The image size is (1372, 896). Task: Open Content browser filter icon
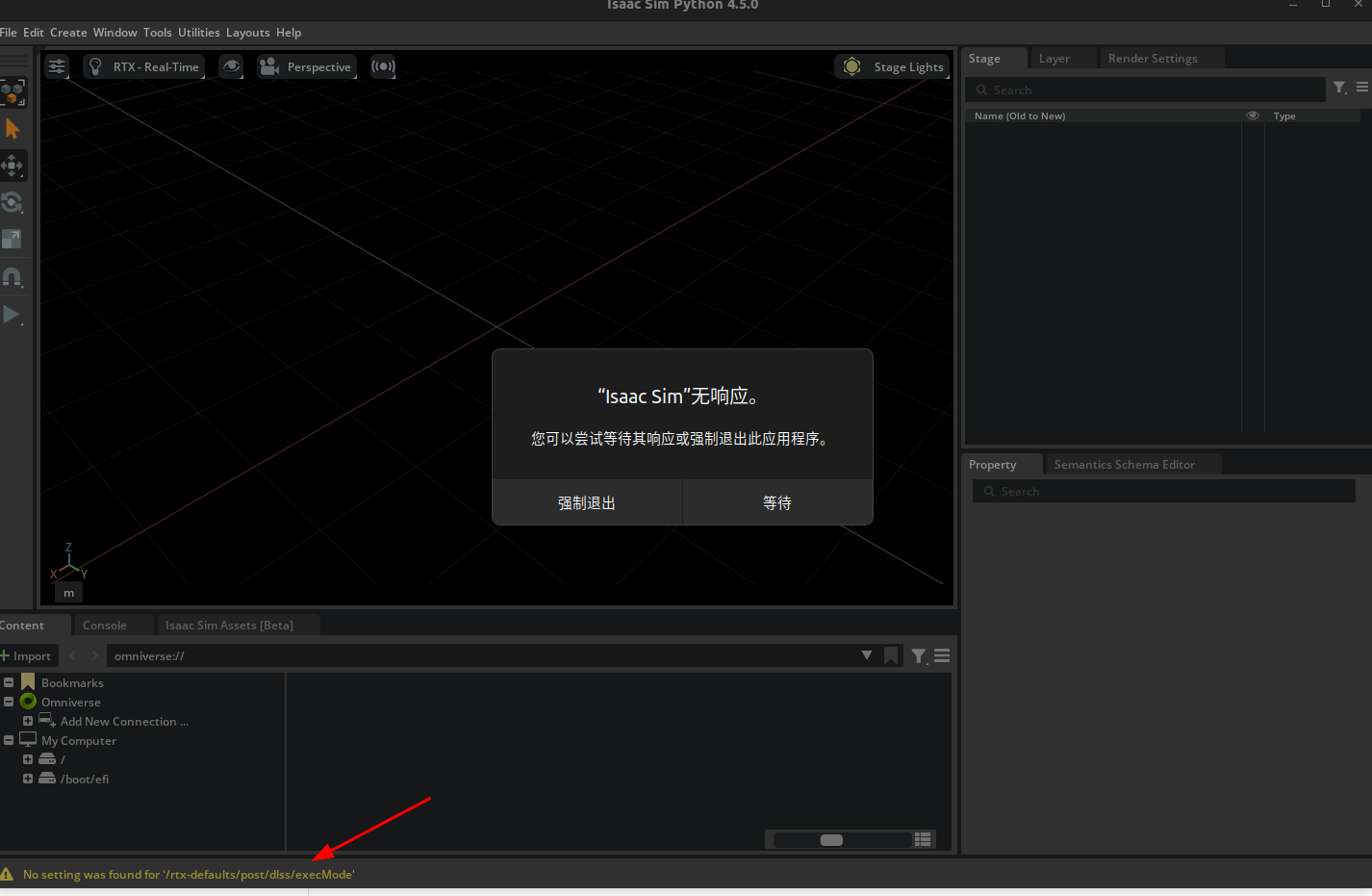point(920,656)
